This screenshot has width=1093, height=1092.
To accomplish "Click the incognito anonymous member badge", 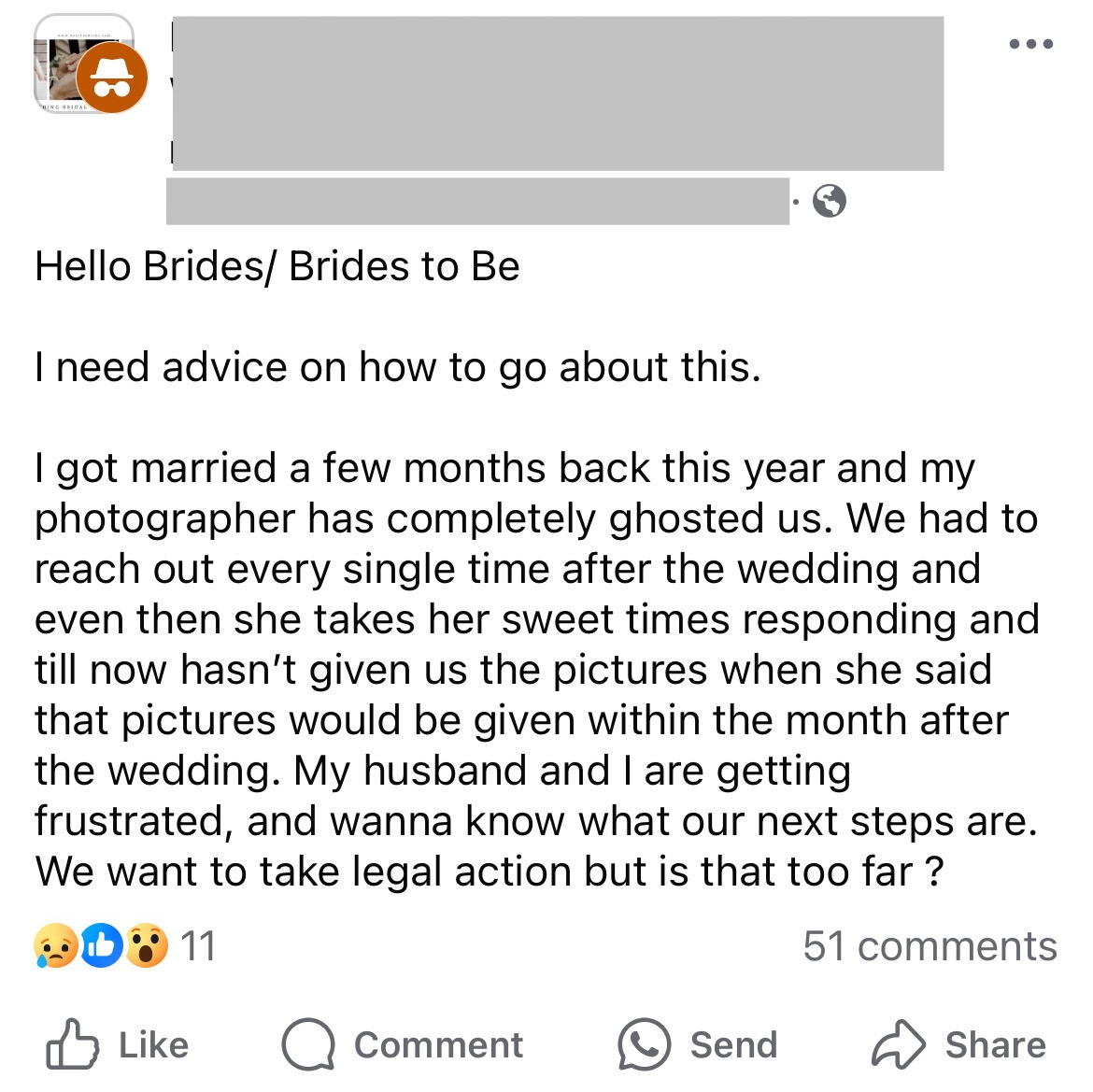I will pos(112,78).
